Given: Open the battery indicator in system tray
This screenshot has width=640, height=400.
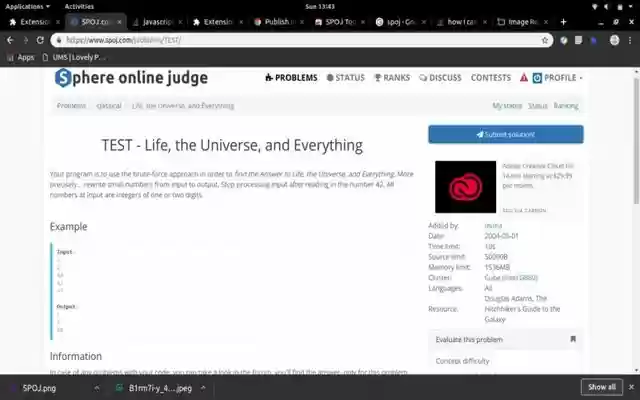Looking at the screenshot, I should 620,7.
